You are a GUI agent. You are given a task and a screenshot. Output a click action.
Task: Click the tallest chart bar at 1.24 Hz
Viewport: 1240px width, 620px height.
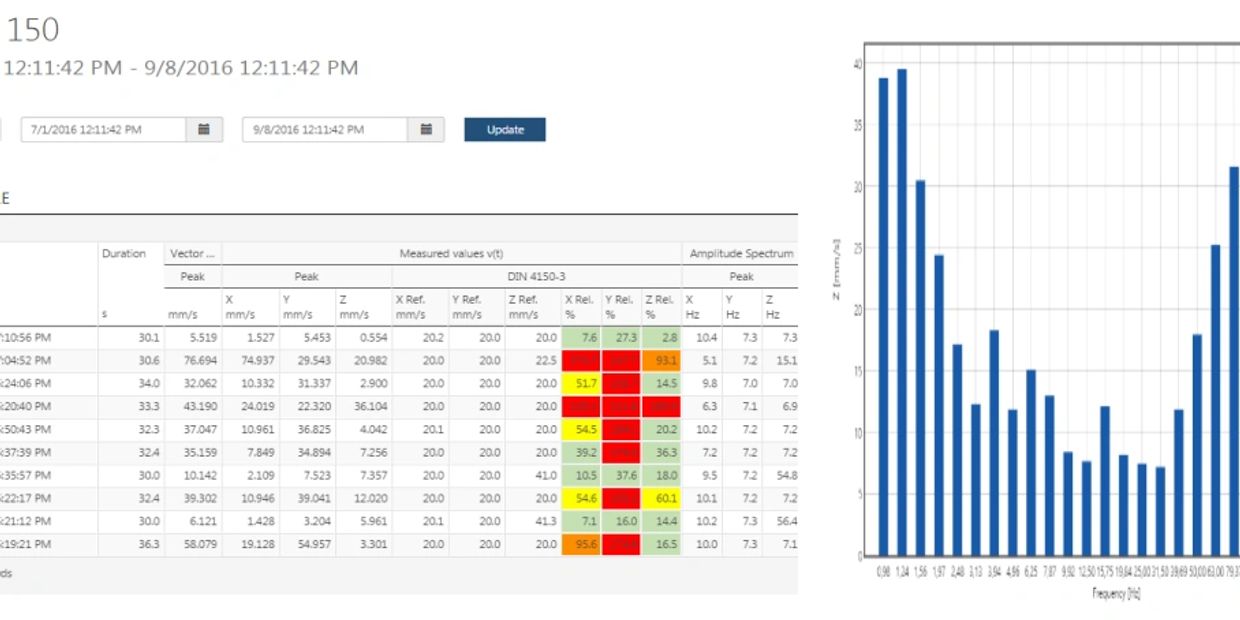coord(902,312)
